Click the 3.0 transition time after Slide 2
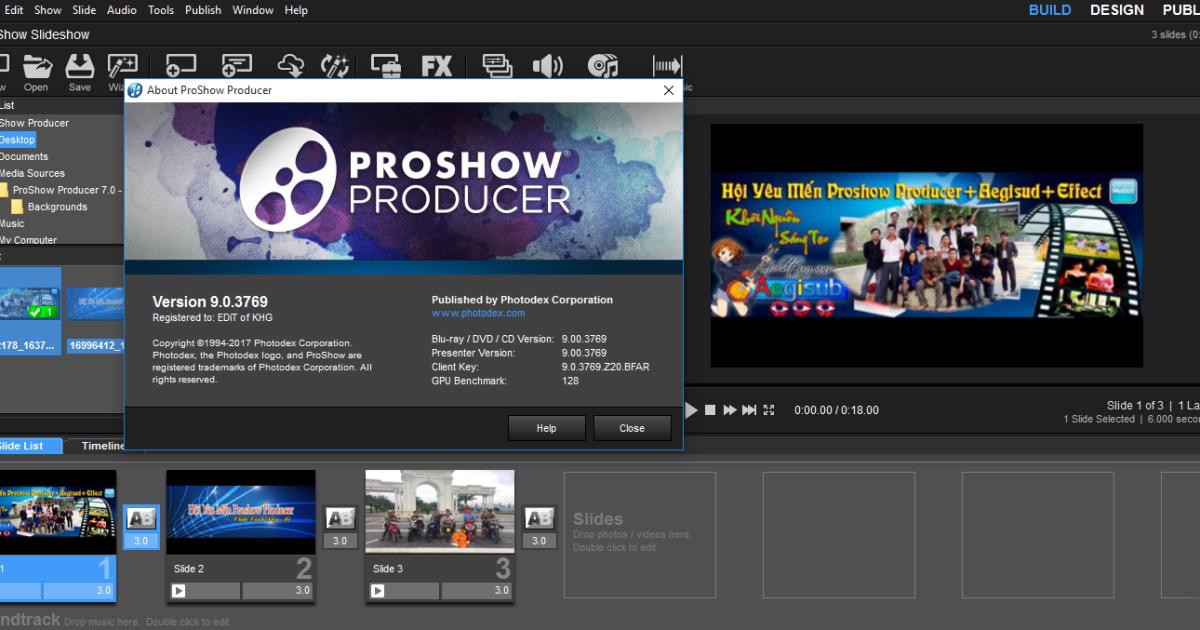This screenshot has width=1200, height=630. [x=340, y=541]
